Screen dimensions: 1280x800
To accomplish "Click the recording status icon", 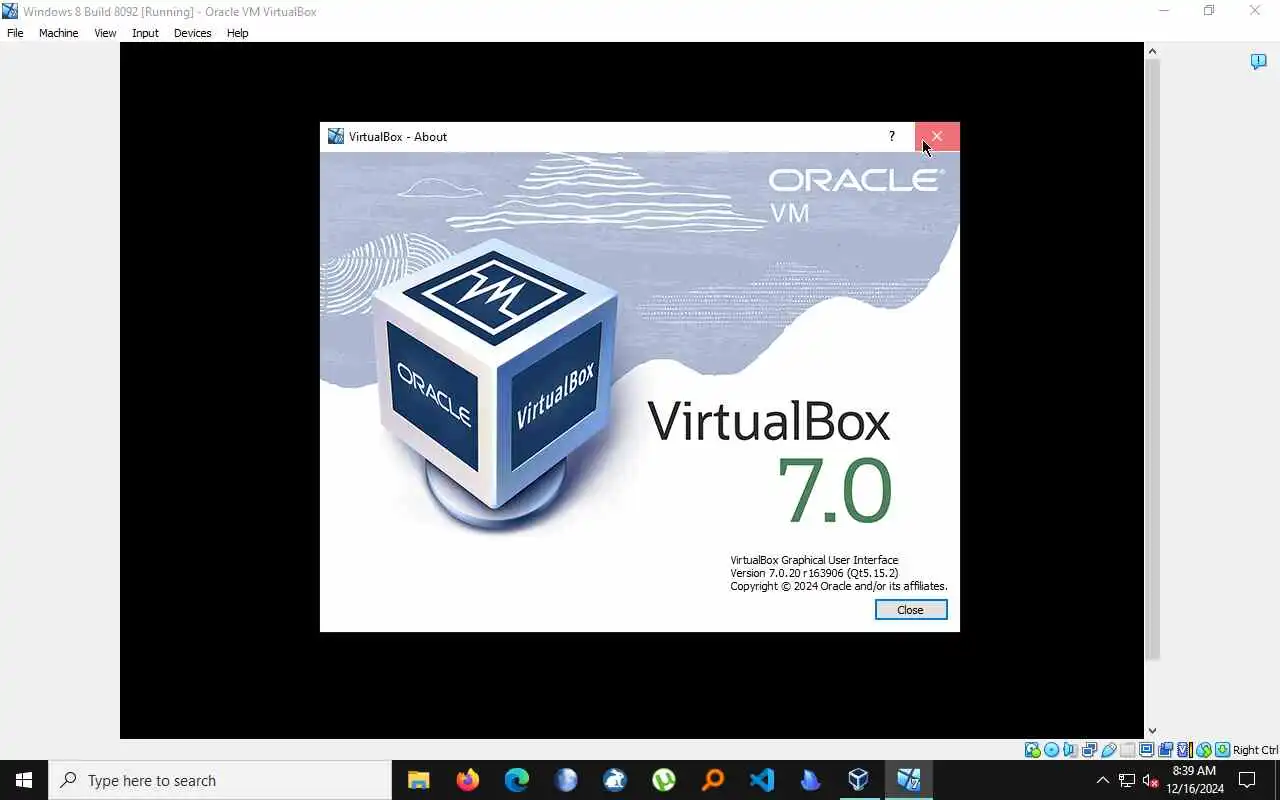I will [1165, 750].
